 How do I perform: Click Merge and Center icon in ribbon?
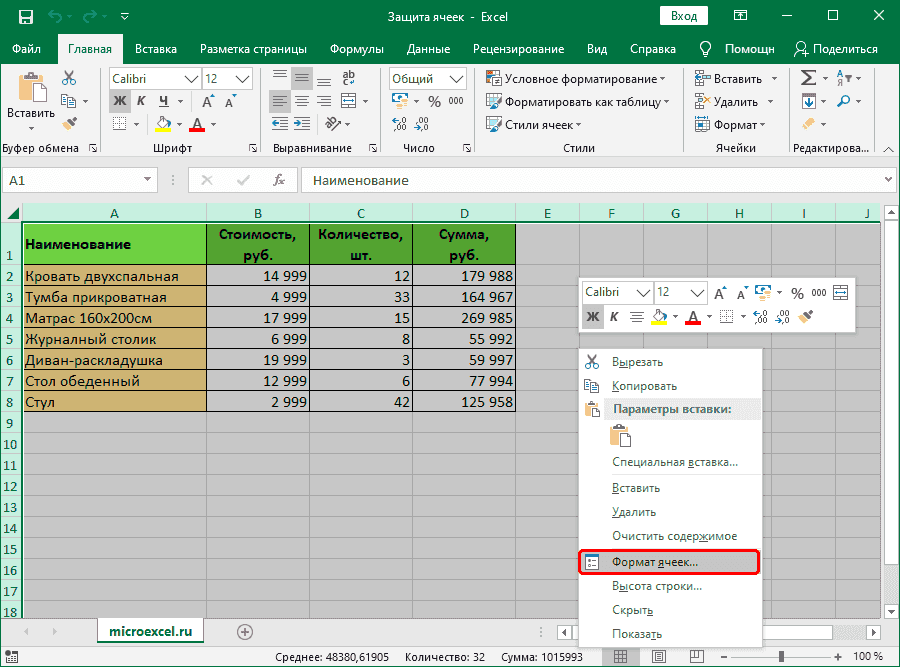[x=347, y=101]
